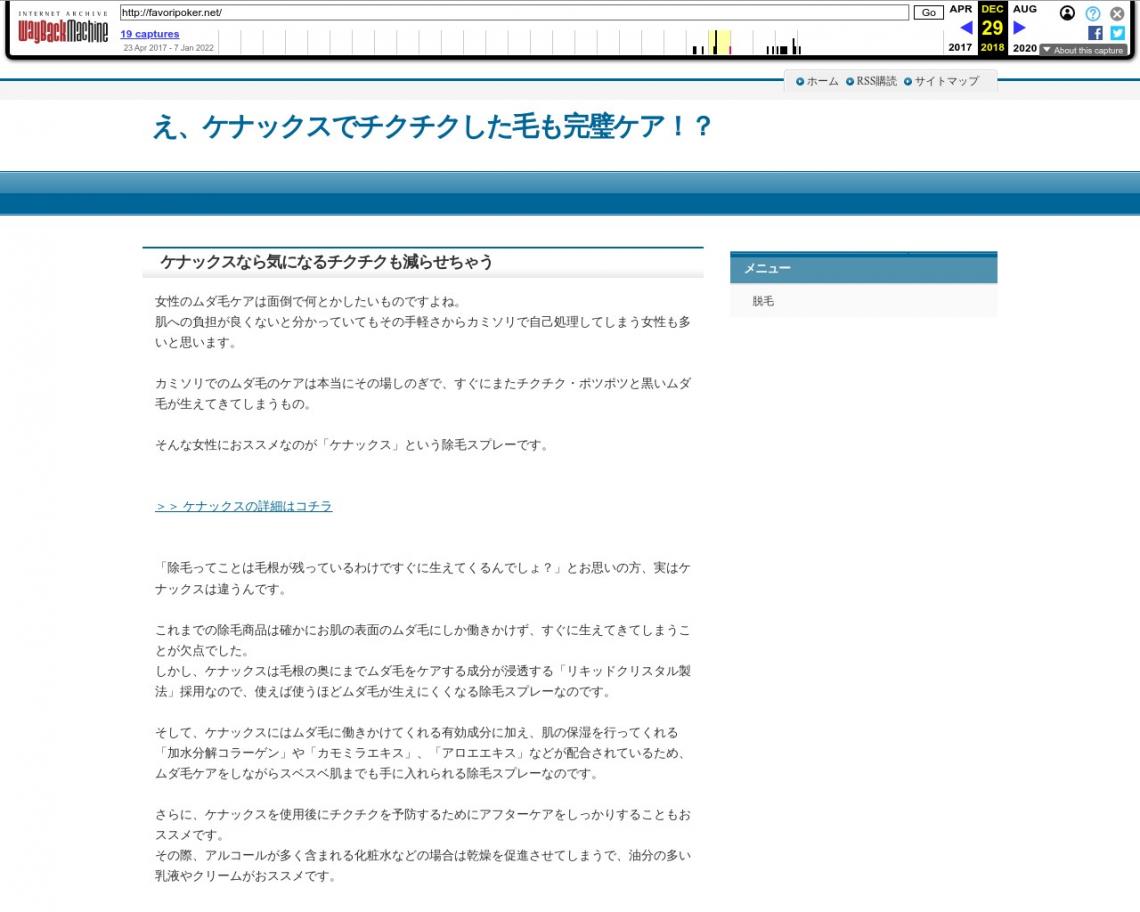Open the 脱毛 menu item

(x=763, y=301)
